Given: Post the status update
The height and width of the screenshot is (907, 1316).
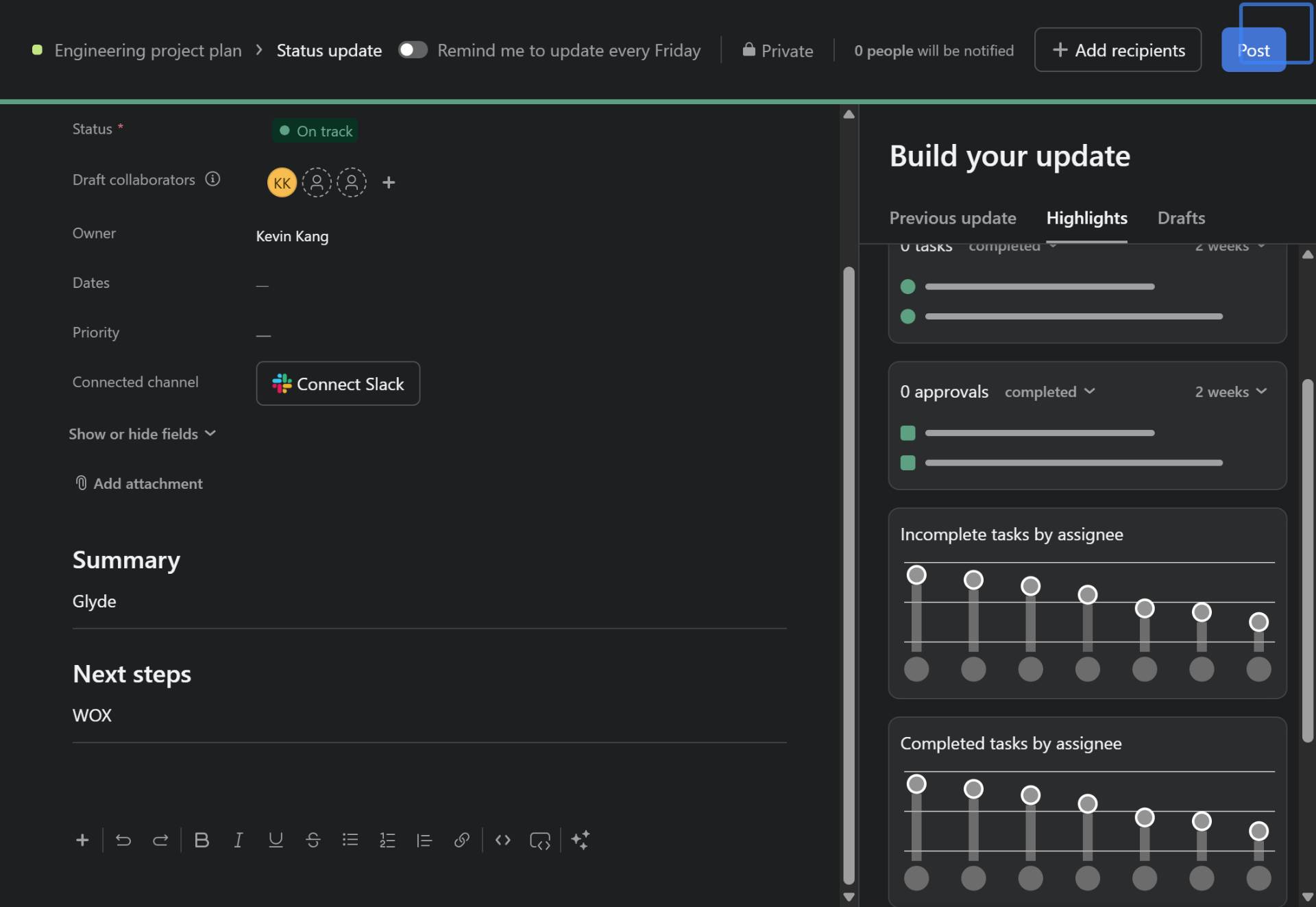Looking at the screenshot, I should [1253, 49].
